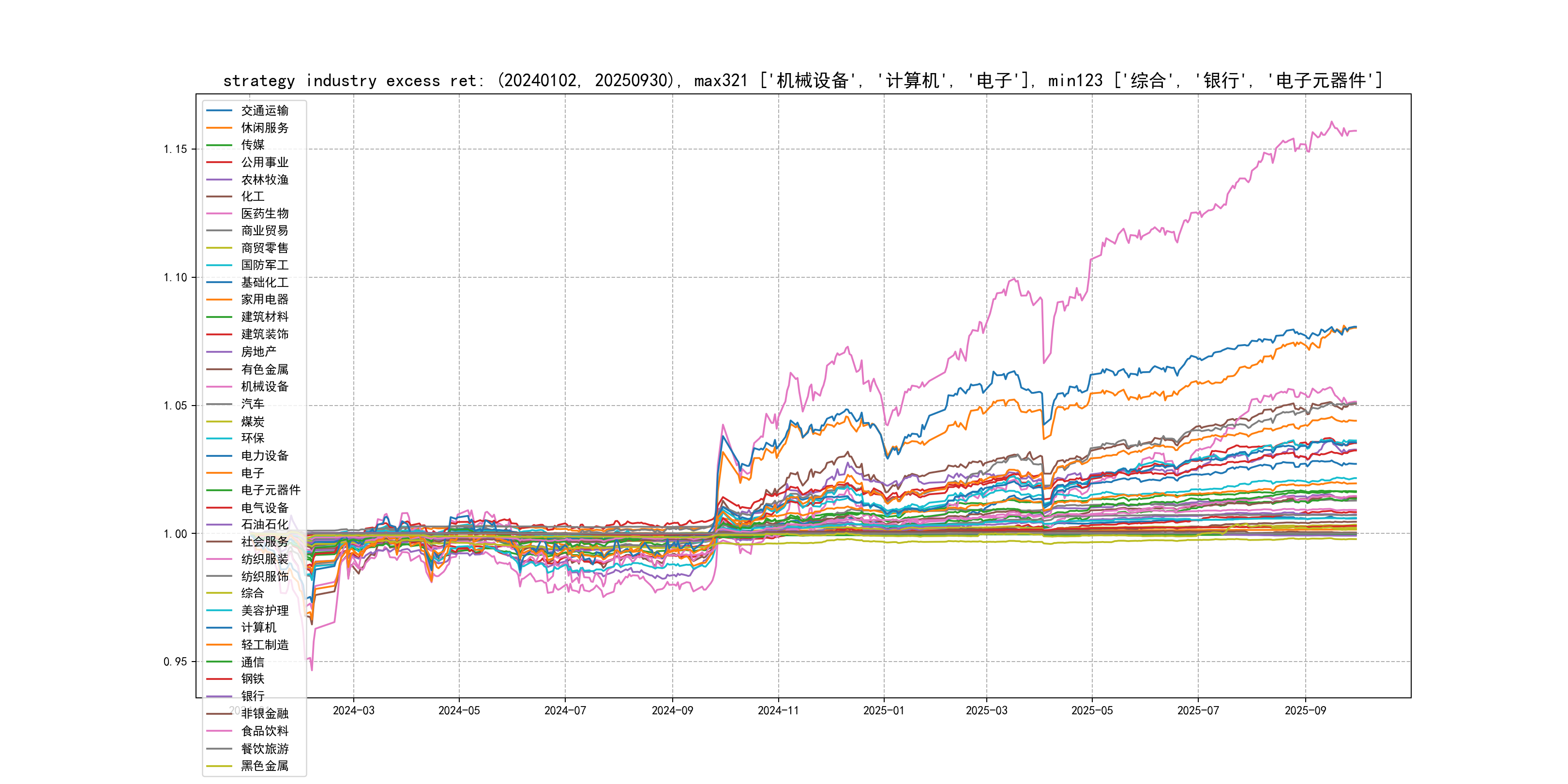Click the 美容护理 legend entry

point(264,611)
